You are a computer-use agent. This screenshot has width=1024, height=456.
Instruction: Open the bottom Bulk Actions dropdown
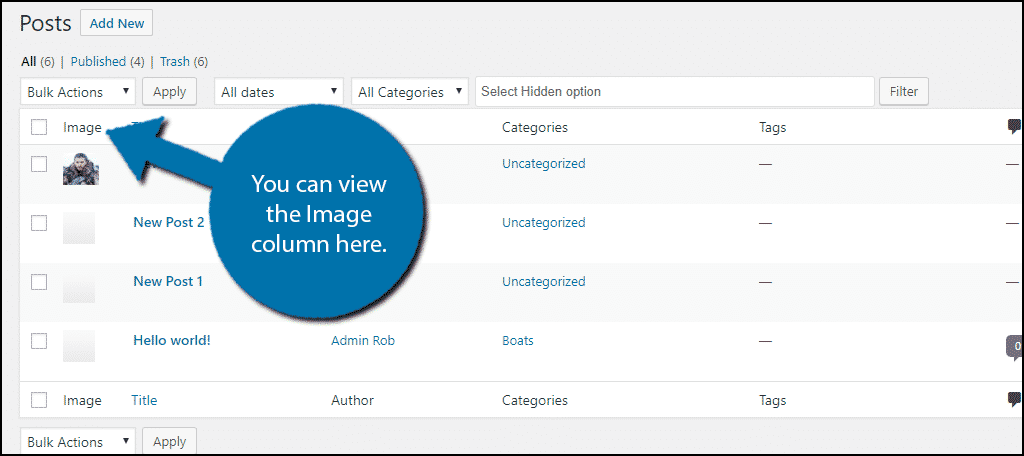(x=78, y=442)
